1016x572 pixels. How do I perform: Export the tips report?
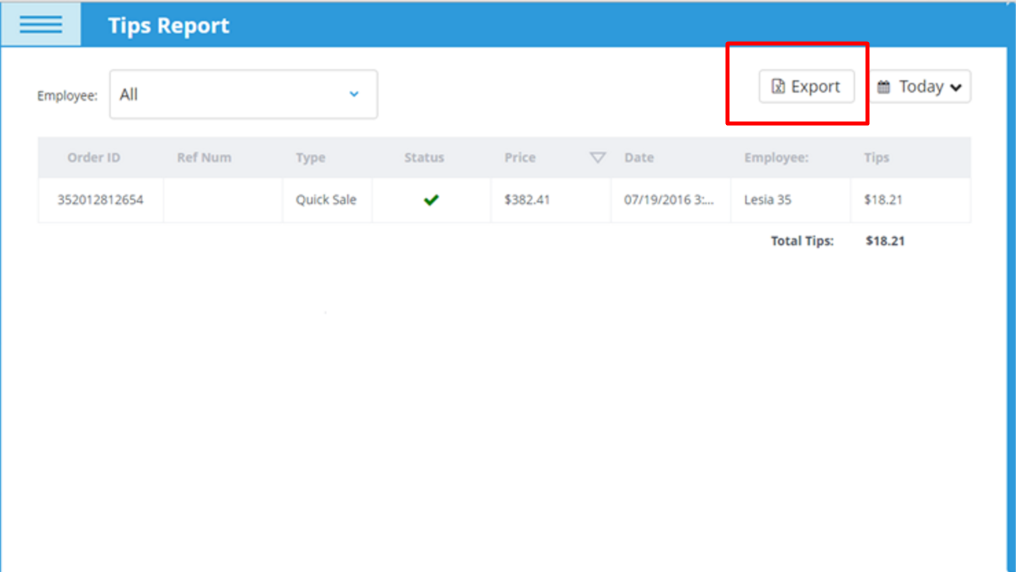pyautogui.click(x=806, y=87)
